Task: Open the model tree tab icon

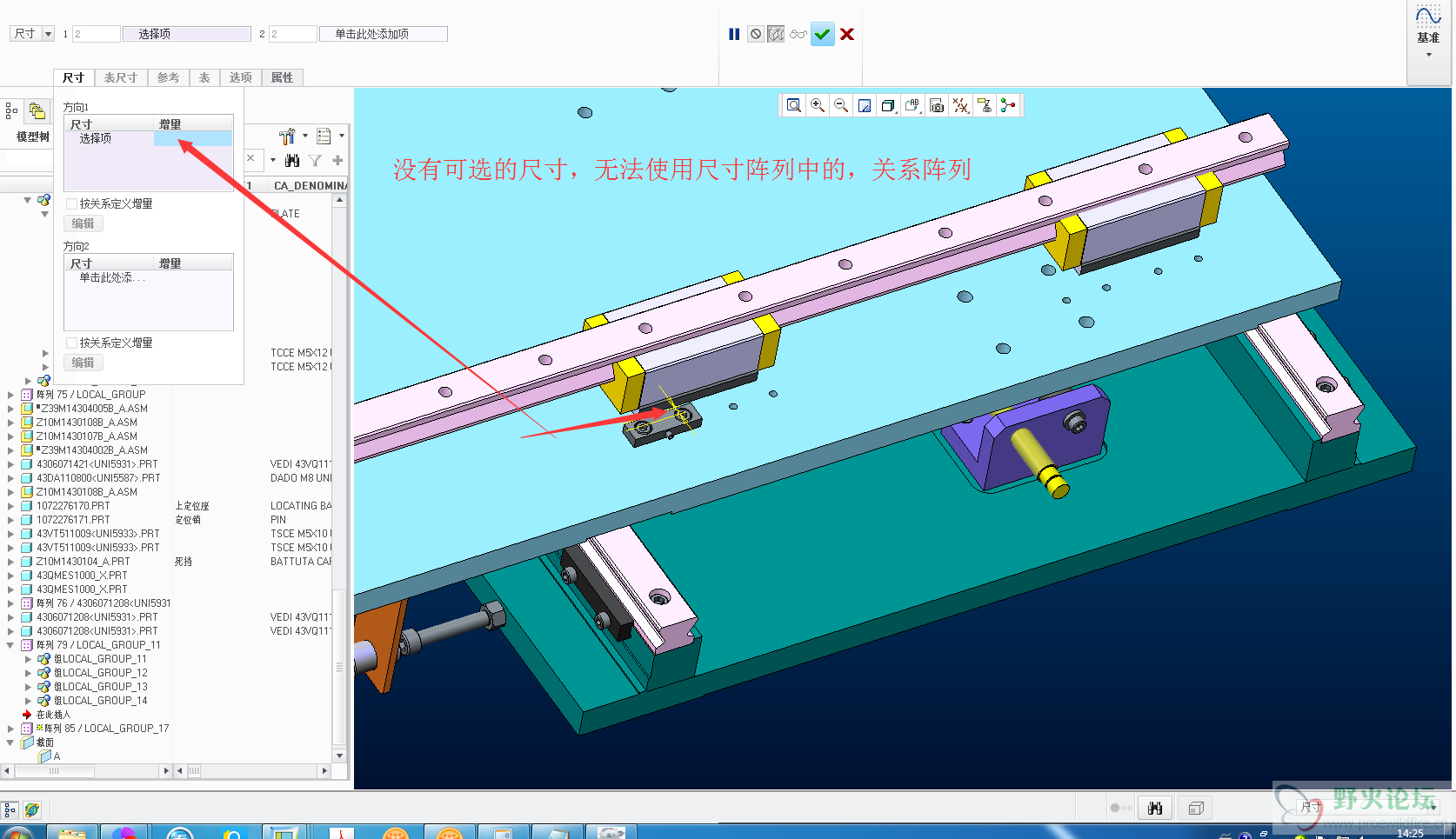Action: tap(12, 110)
